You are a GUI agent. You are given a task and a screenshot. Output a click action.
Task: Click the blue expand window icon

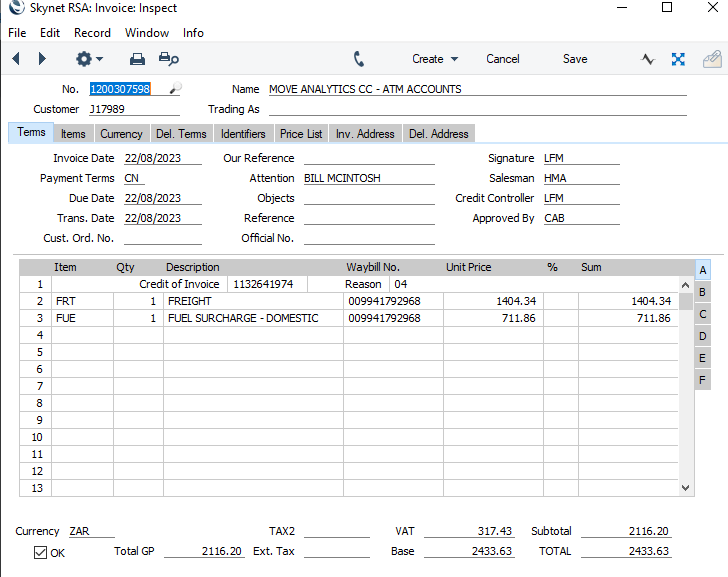point(678,59)
